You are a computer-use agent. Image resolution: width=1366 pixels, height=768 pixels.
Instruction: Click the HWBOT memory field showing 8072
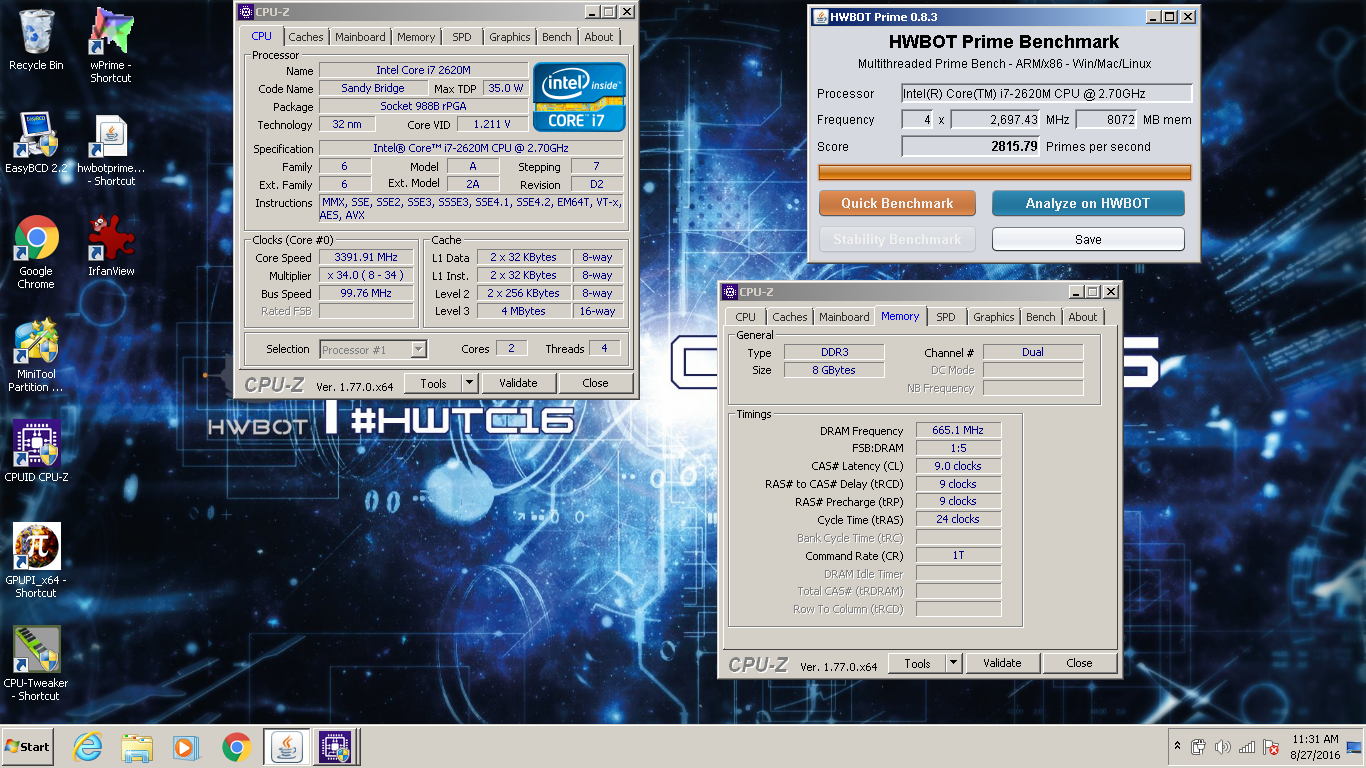(1107, 120)
